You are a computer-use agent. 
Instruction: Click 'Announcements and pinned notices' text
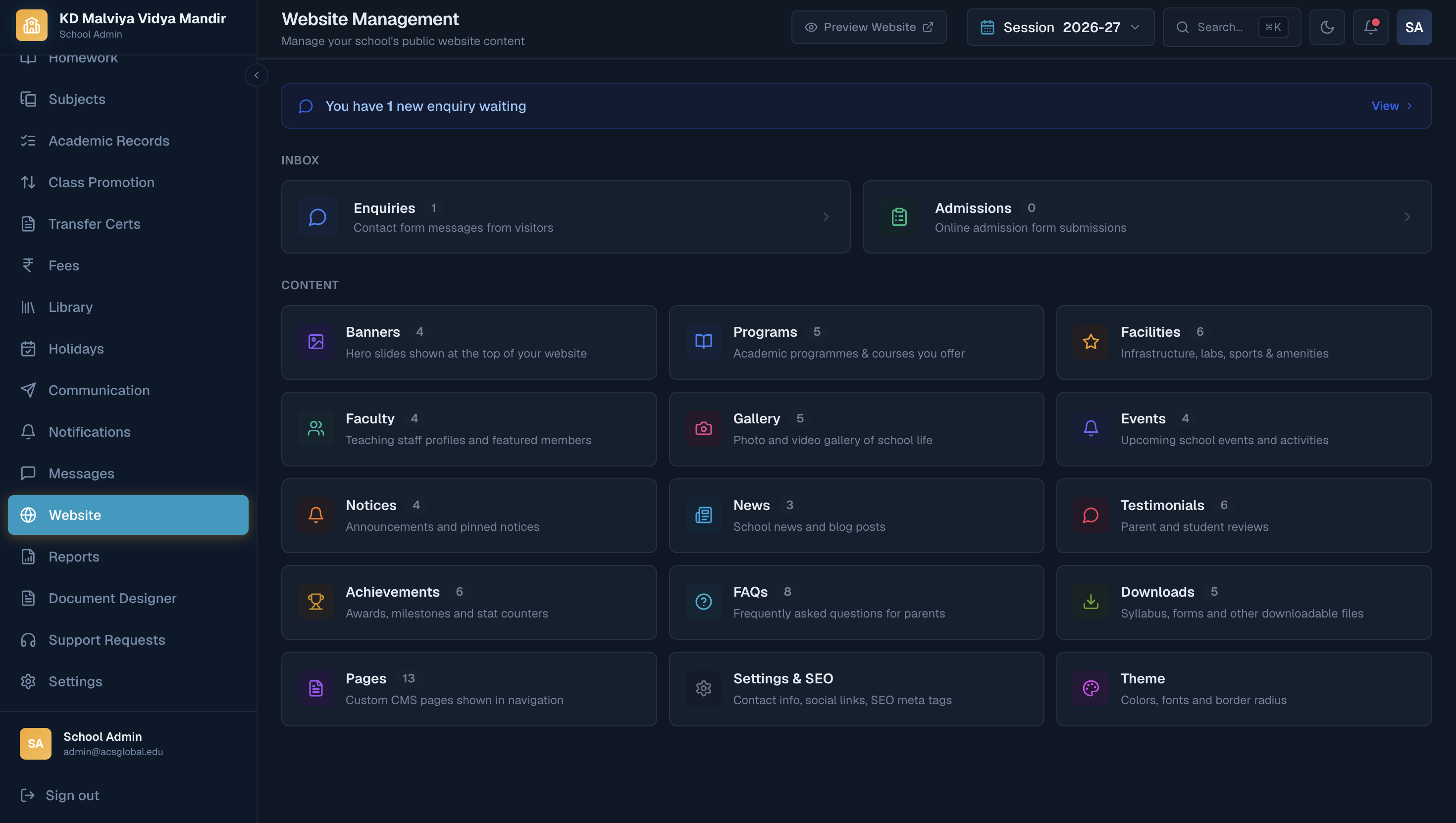(442, 527)
